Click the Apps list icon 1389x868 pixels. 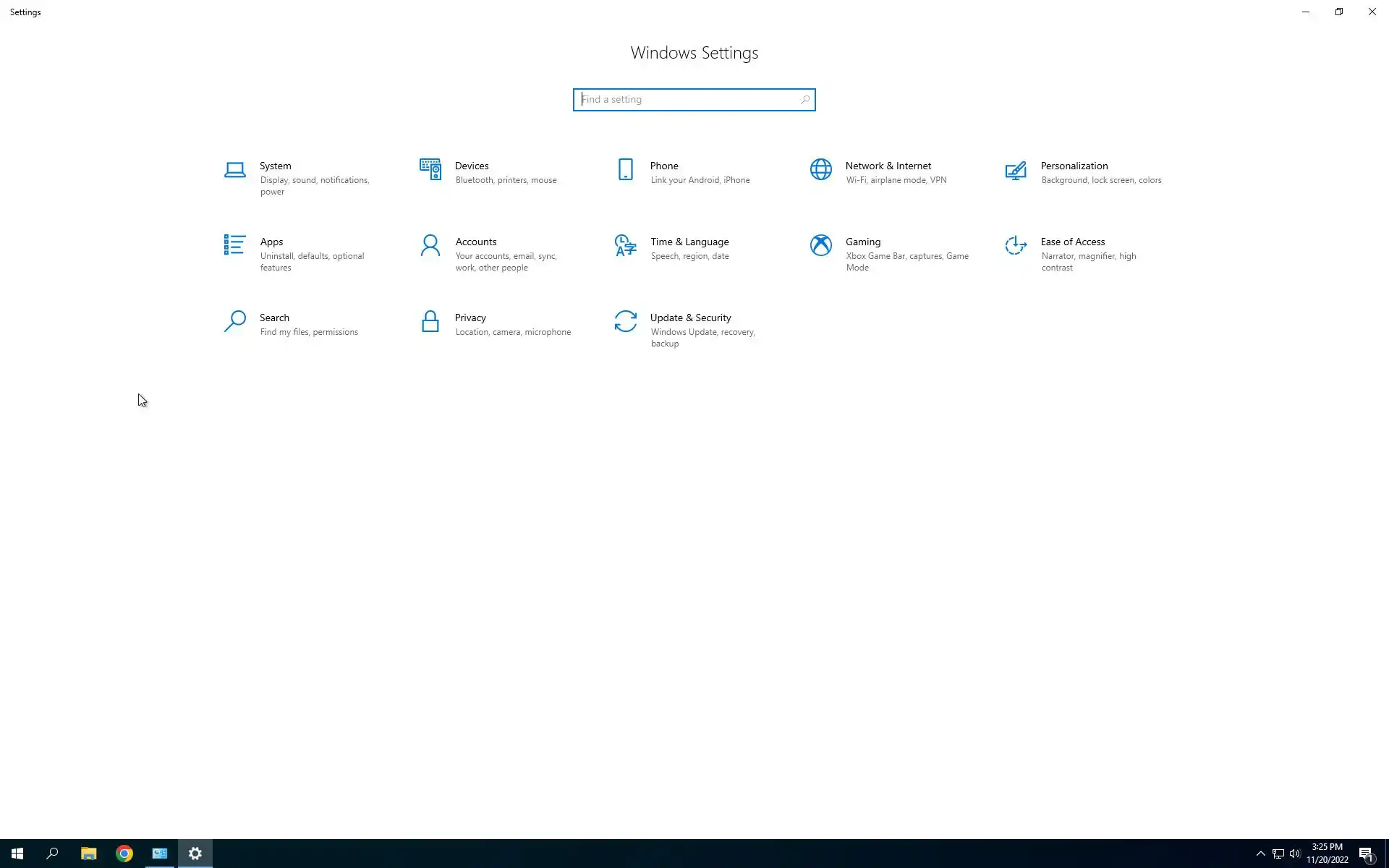click(234, 245)
